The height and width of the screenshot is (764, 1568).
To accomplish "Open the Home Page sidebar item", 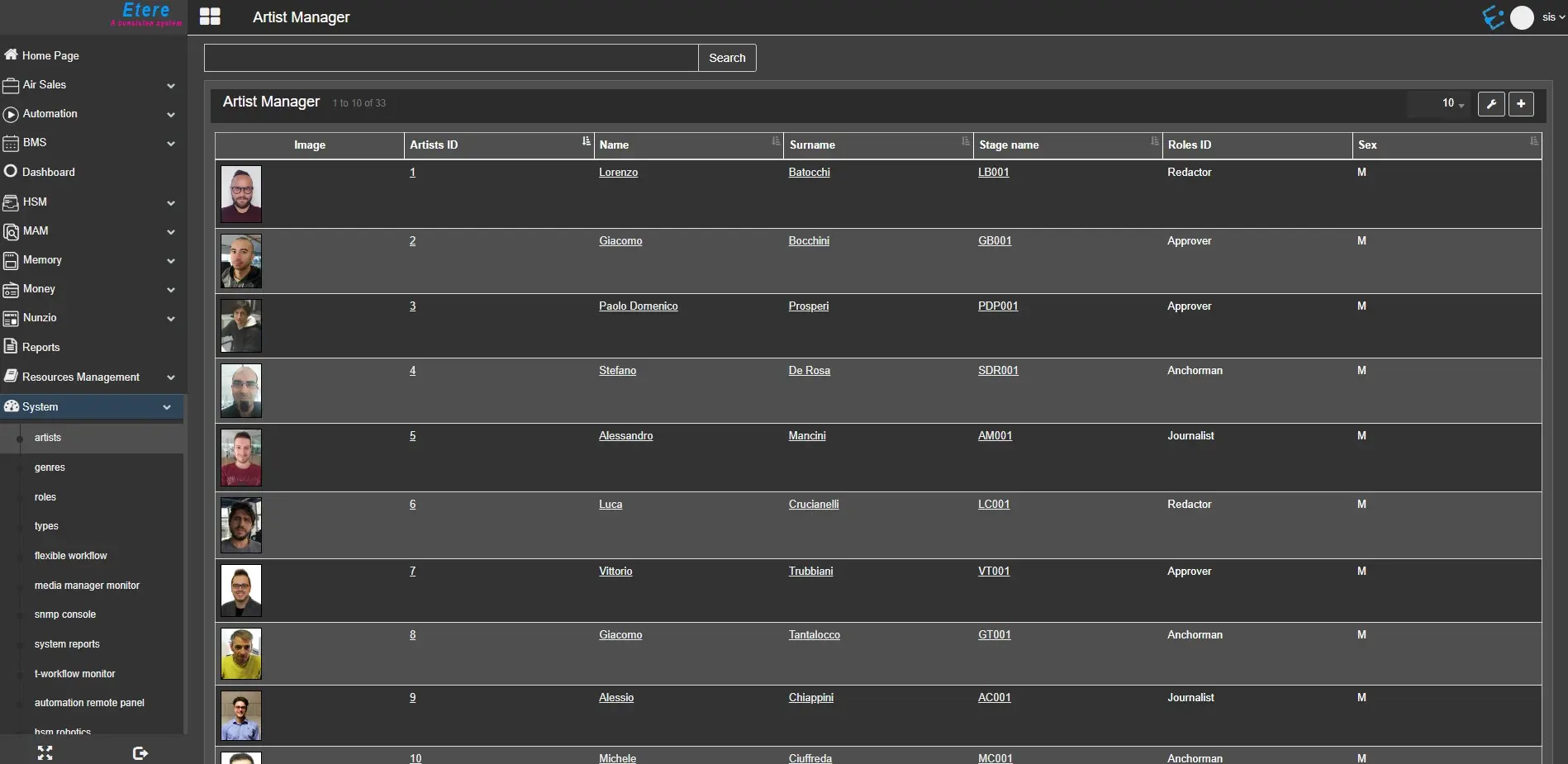I will pos(50,55).
